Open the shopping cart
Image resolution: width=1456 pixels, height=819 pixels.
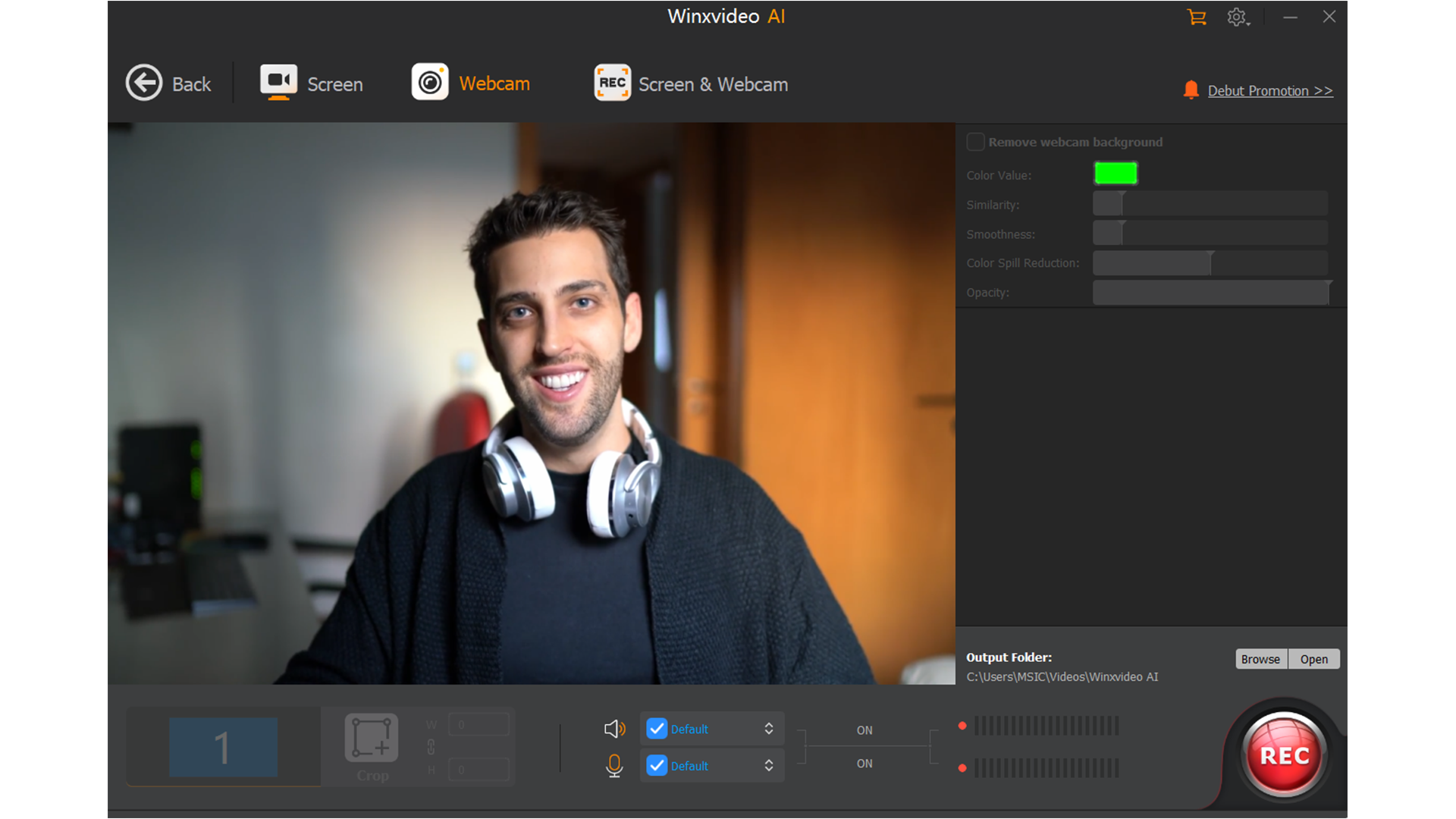coord(1197,17)
